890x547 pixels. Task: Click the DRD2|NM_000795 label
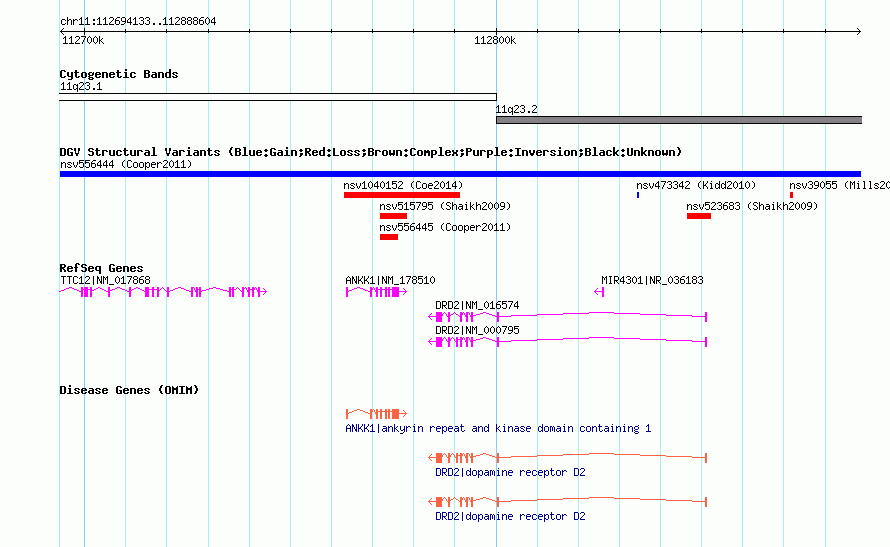point(477,330)
